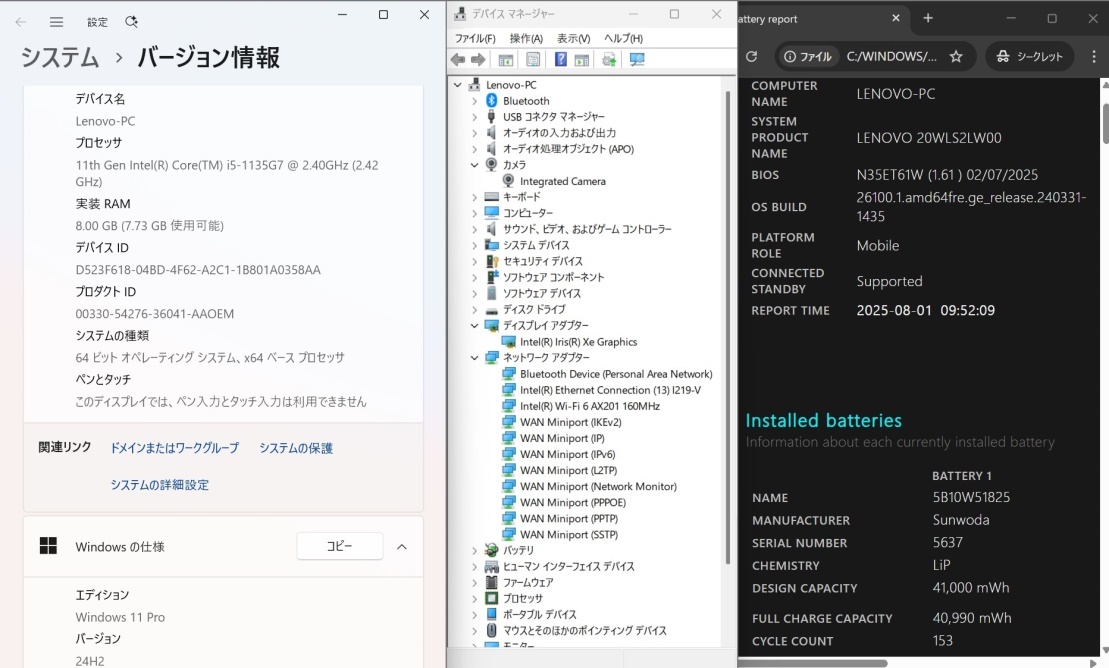Click the back arrow in Device Manager toolbar
The width and height of the screenshot is (1109, 668).
(458, 59)
